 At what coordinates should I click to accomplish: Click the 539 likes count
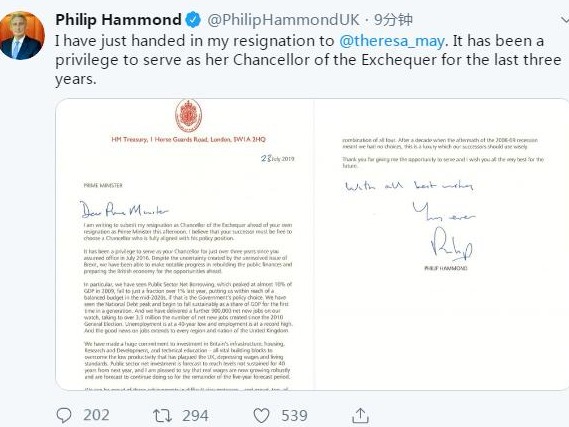[x=294, y=415]
